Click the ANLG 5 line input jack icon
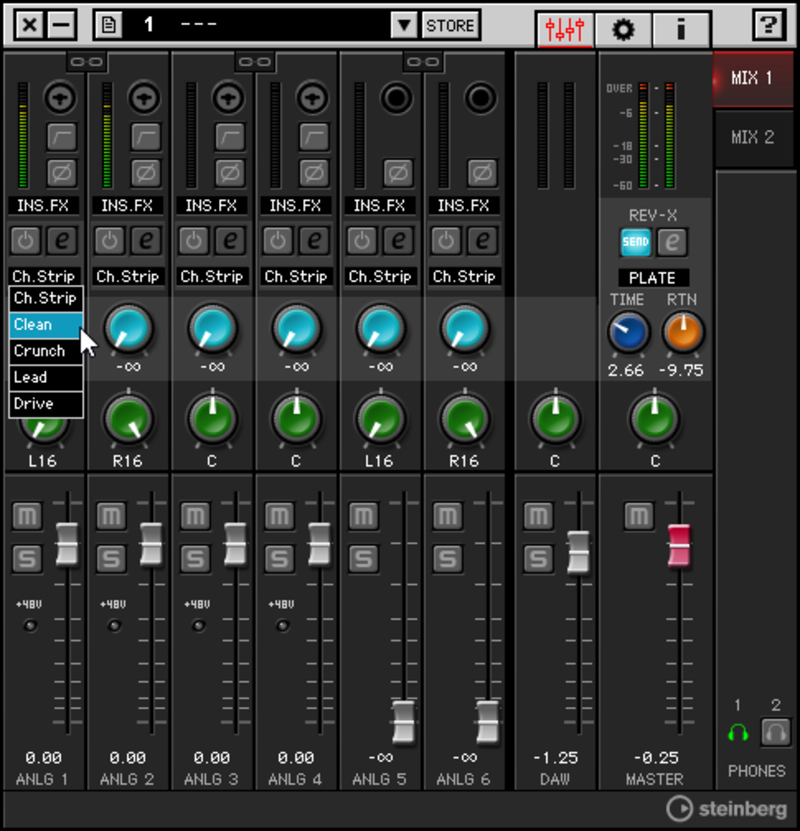The image size is (800, 831). point(396,98)
